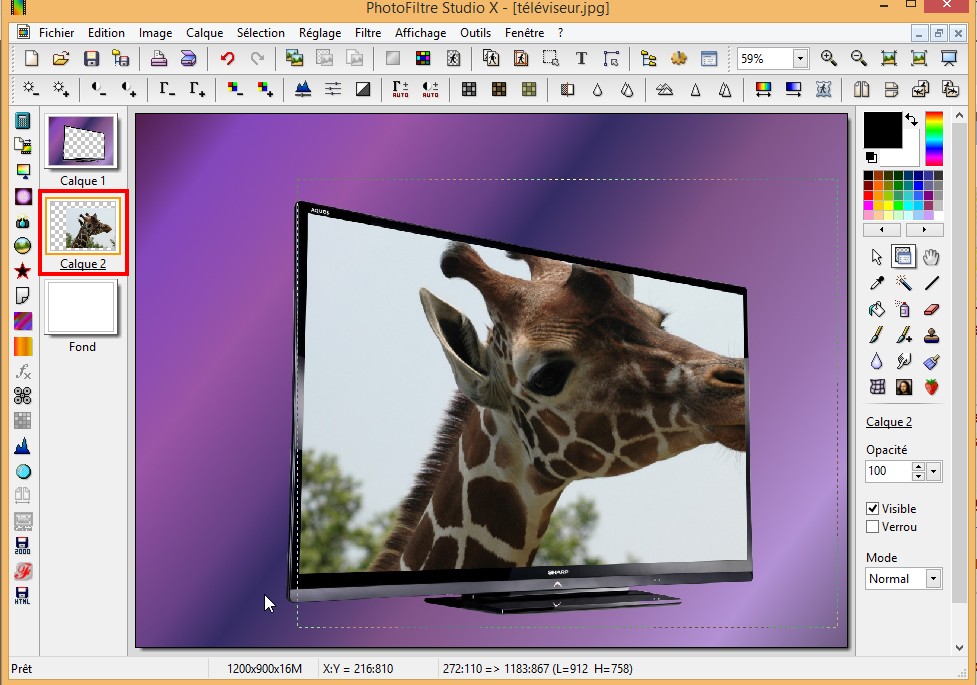This screenshot has width=977, height=685.
Task: Select the hand Move tool
Action: 932,257
